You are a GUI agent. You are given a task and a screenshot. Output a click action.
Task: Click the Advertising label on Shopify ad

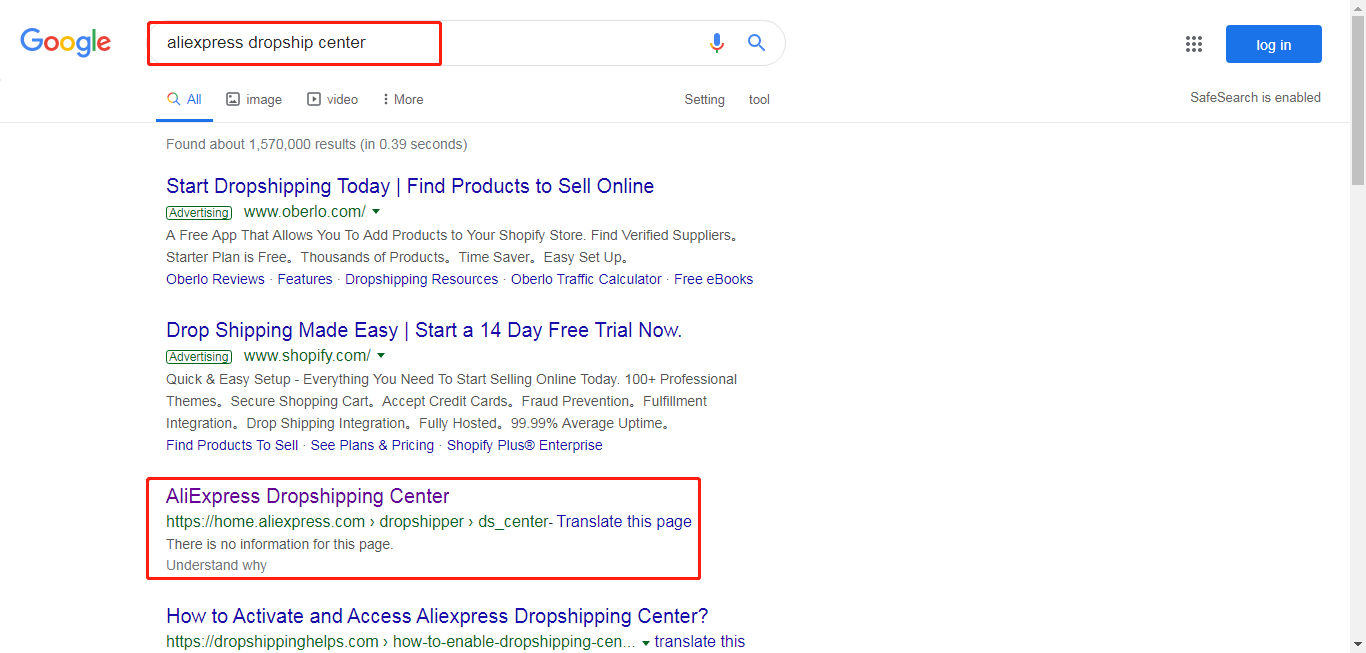point(199,357)
